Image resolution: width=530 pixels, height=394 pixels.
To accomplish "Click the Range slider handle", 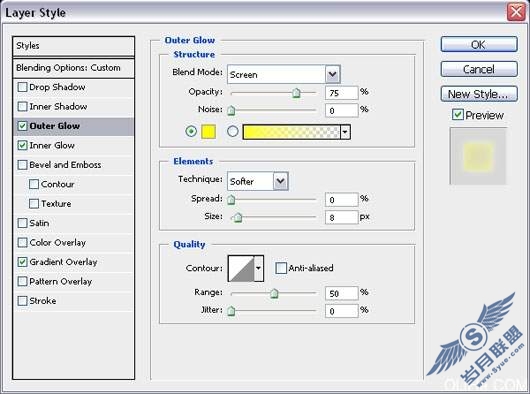I will (x=274, y=294).
